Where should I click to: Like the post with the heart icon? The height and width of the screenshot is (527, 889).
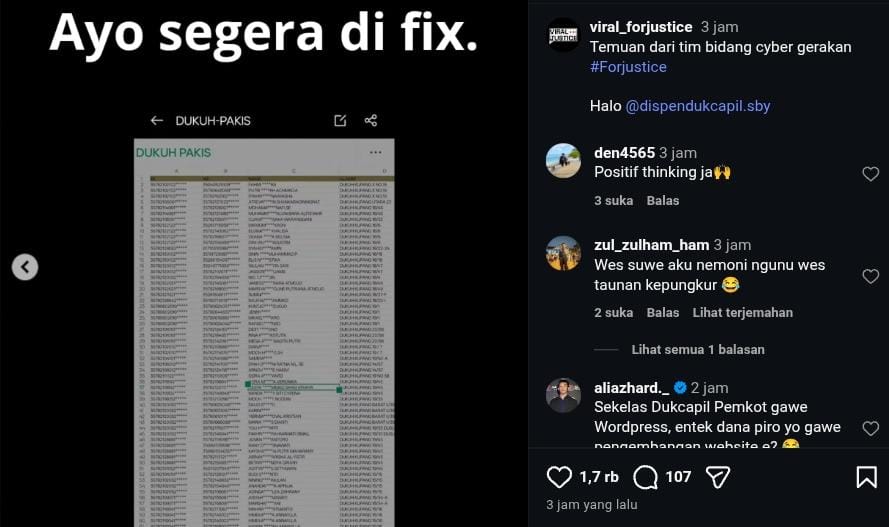pyautogui.click(x=559, y=477)
